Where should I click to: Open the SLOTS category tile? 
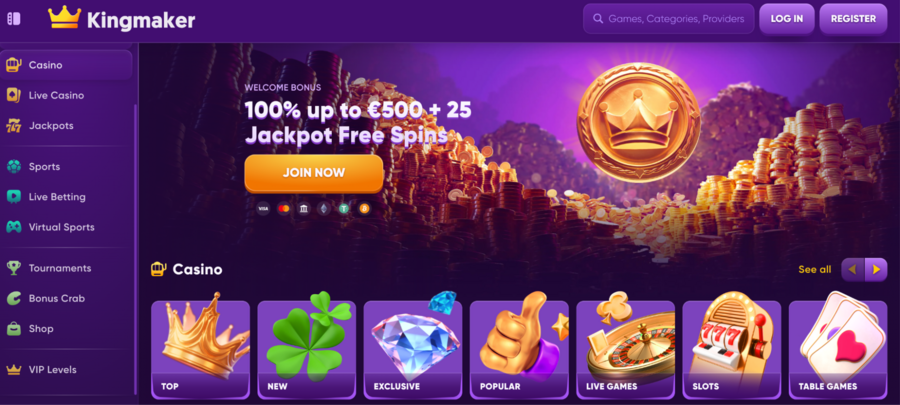click(x=732, y=348)
